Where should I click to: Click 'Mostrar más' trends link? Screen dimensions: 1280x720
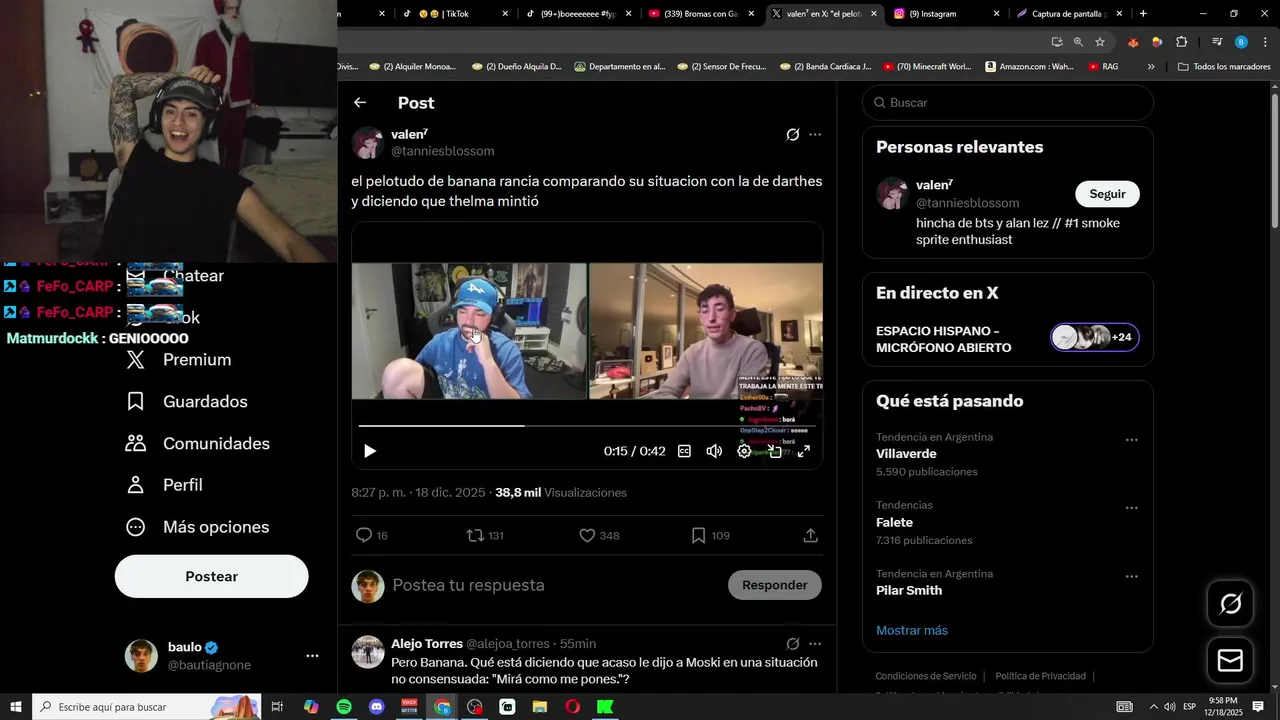click(x=912, y=631)
